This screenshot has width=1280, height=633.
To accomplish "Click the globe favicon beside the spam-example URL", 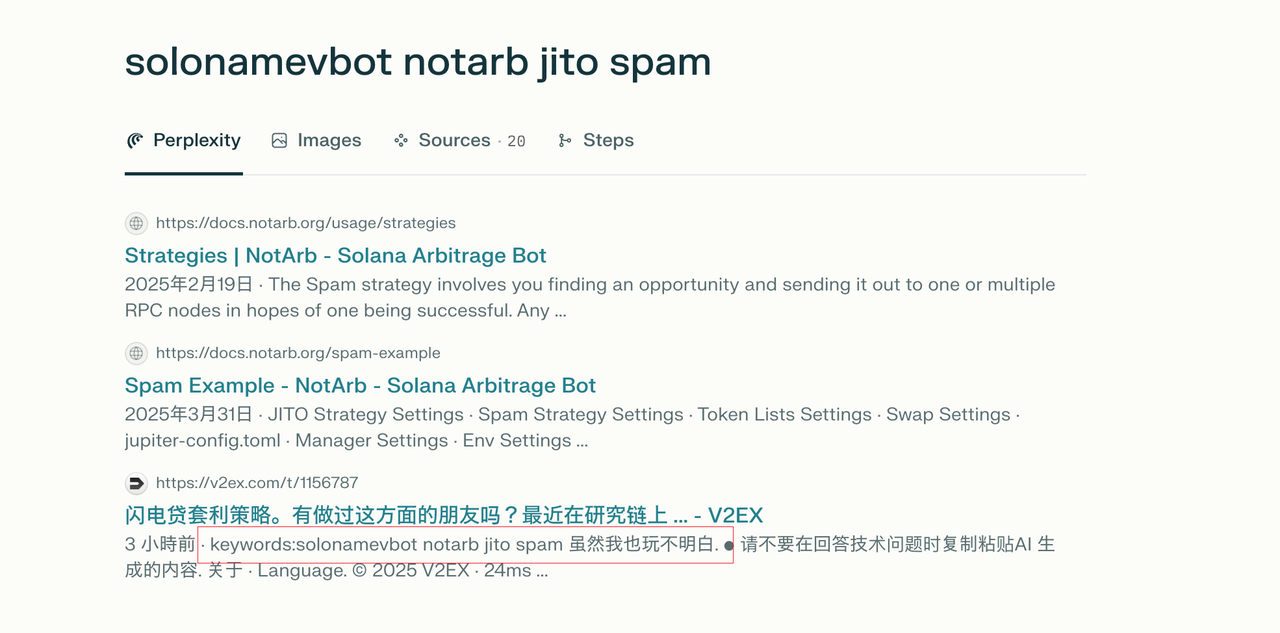I will pyautogui.click(x=136, y=353).
